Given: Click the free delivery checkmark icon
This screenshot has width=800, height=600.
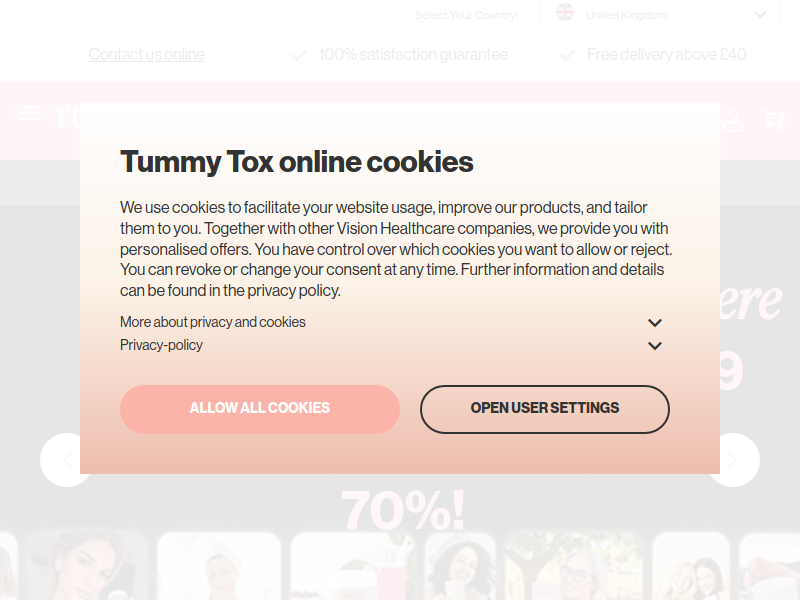Looking at the screenshot, I should coord(567,55).
